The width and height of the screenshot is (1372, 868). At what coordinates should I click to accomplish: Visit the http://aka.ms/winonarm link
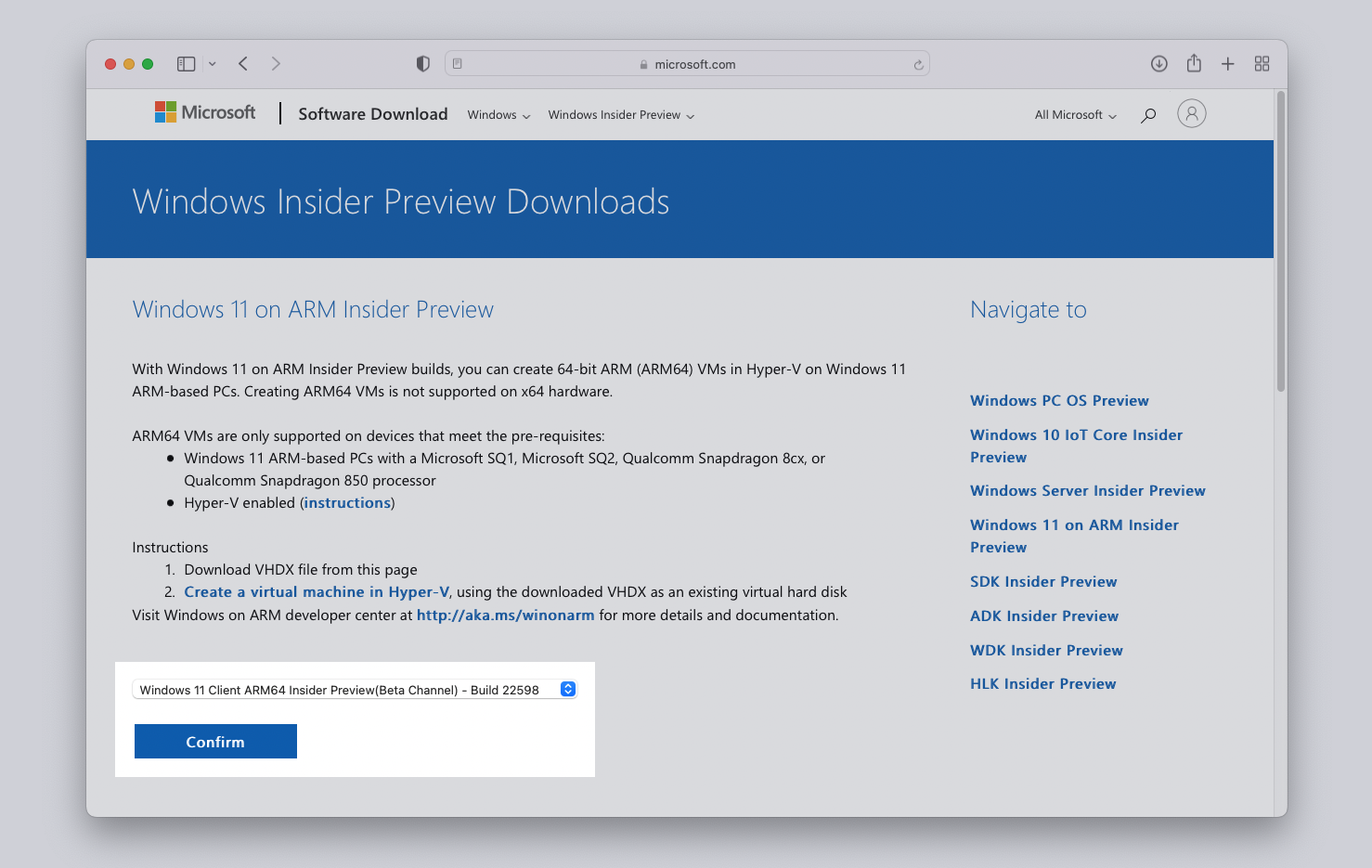coord(505,615)
